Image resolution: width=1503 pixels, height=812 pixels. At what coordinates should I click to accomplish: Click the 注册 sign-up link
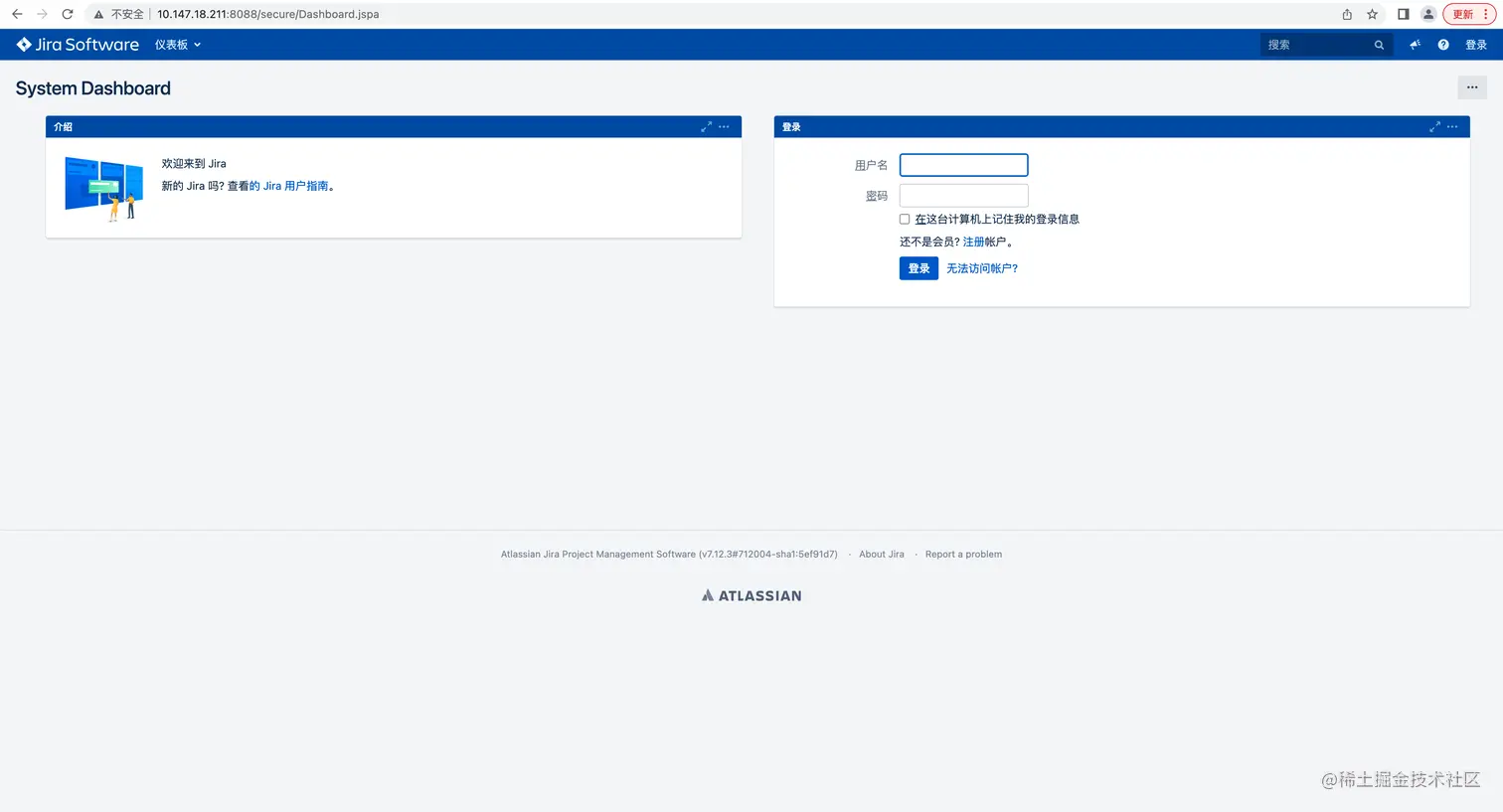click(x=973, y=242)
